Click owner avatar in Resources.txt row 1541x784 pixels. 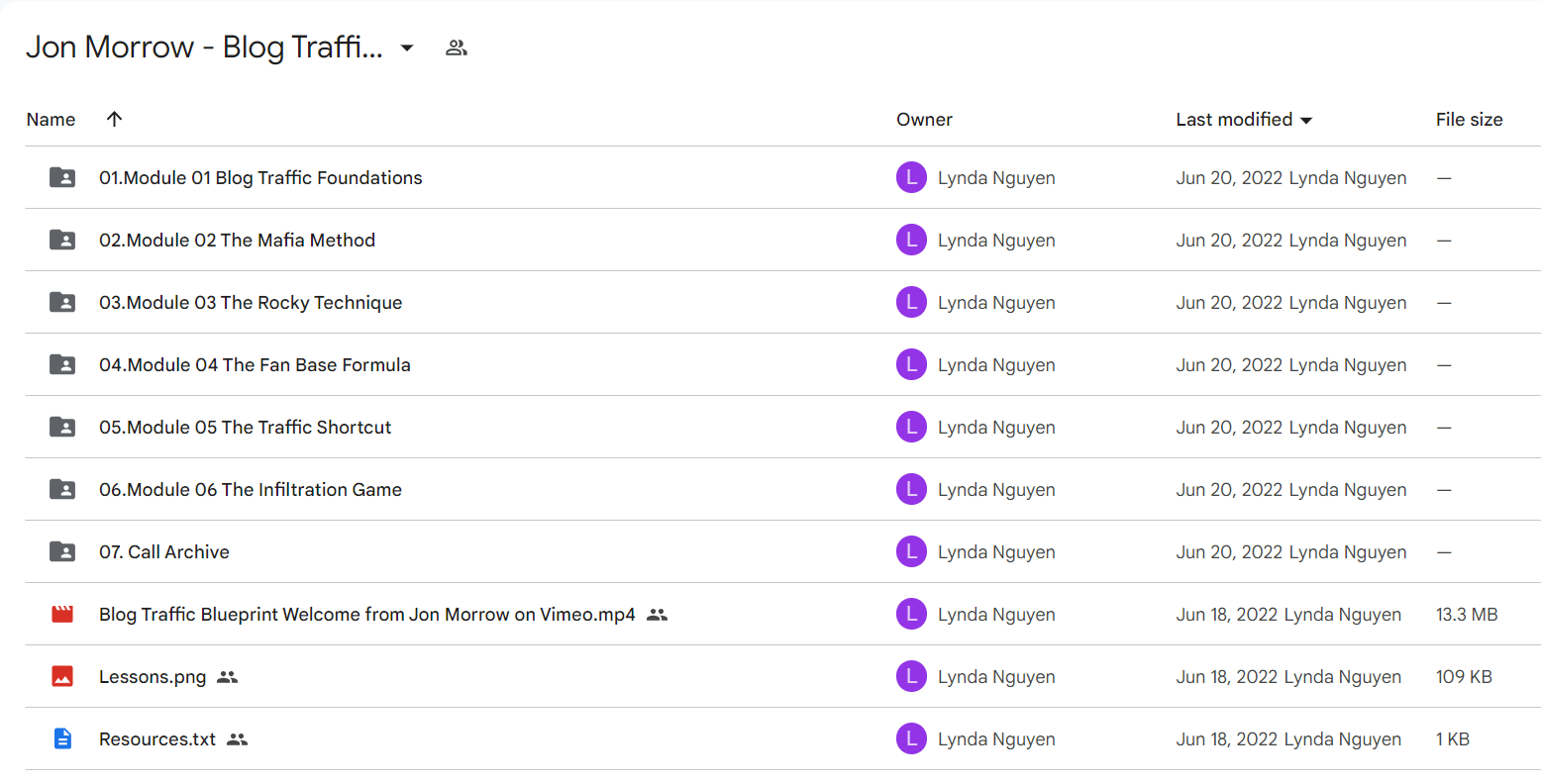coord(911,738)
